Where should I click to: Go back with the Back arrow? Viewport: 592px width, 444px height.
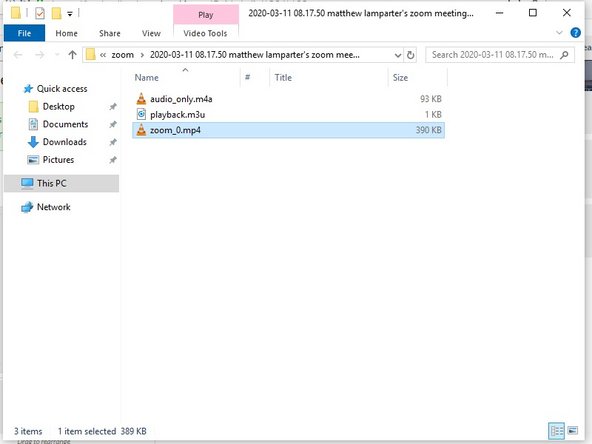[18, 55]
